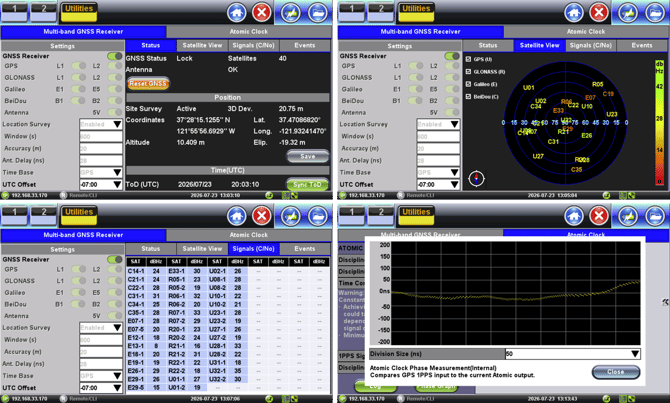670x403 pixels.
Task: Switch to the Satellite View tab on the Status screen
Action: 202,45
